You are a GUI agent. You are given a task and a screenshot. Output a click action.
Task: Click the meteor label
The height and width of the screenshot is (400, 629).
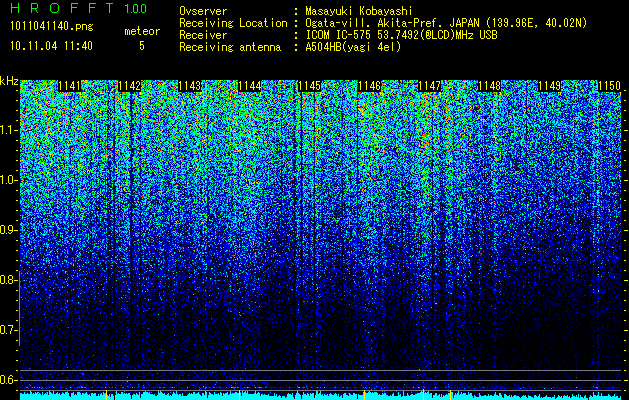(x=142, y=31)
